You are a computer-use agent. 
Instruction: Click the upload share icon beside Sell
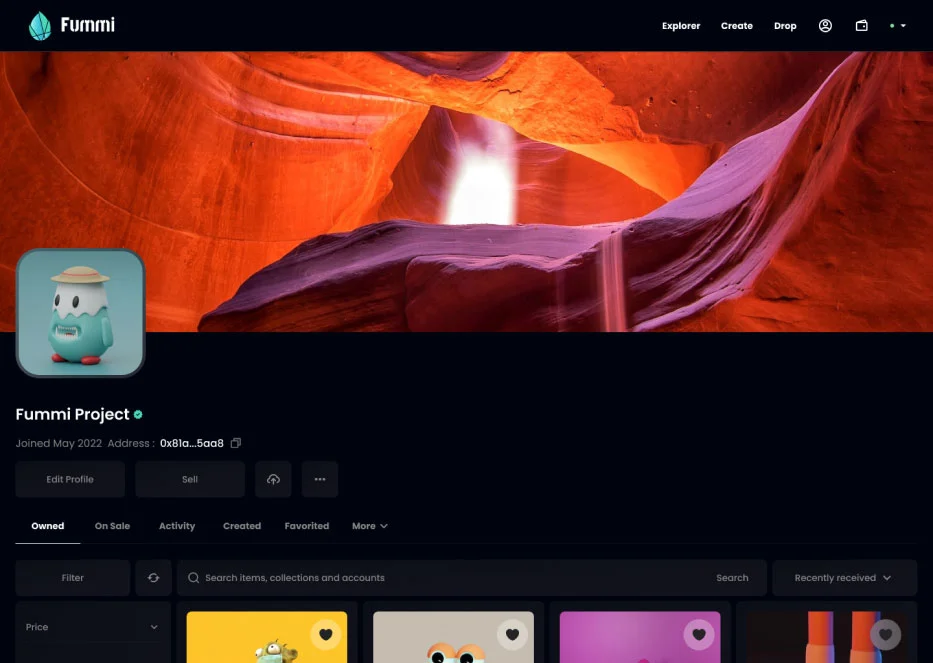tap(273, 479)
